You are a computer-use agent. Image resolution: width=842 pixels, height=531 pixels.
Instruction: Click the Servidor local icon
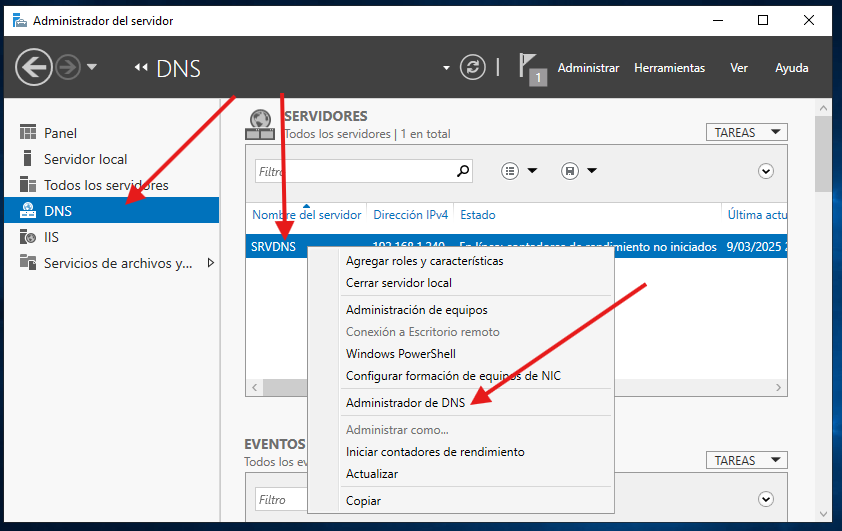pyautogui.click(x=27, y=158)
